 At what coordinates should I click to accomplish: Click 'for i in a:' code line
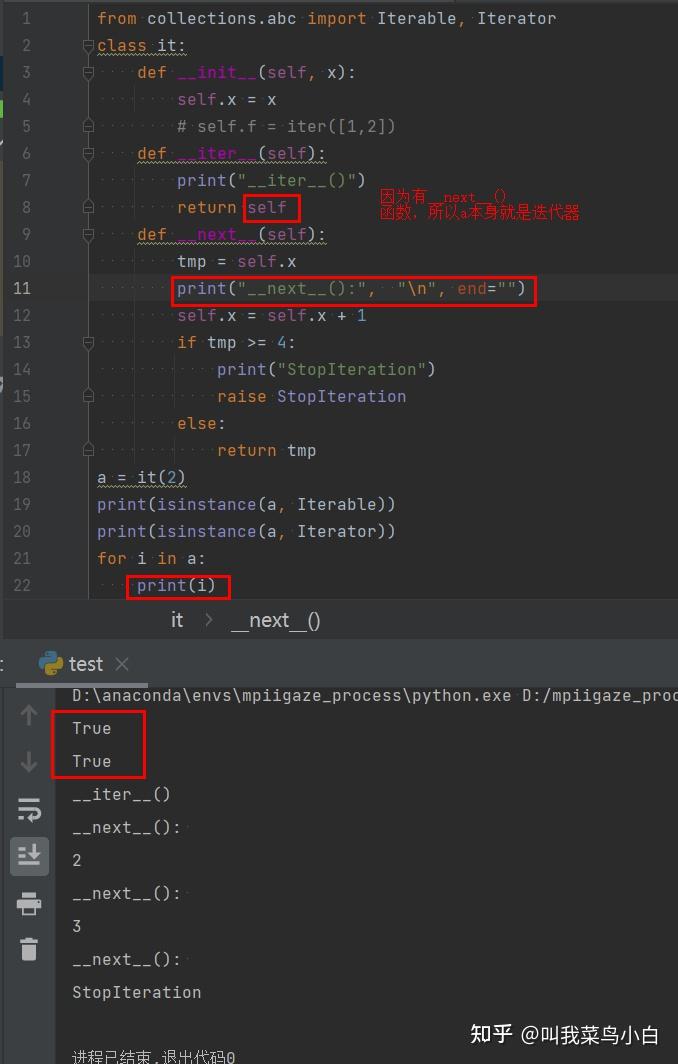(x=151, y=558)
